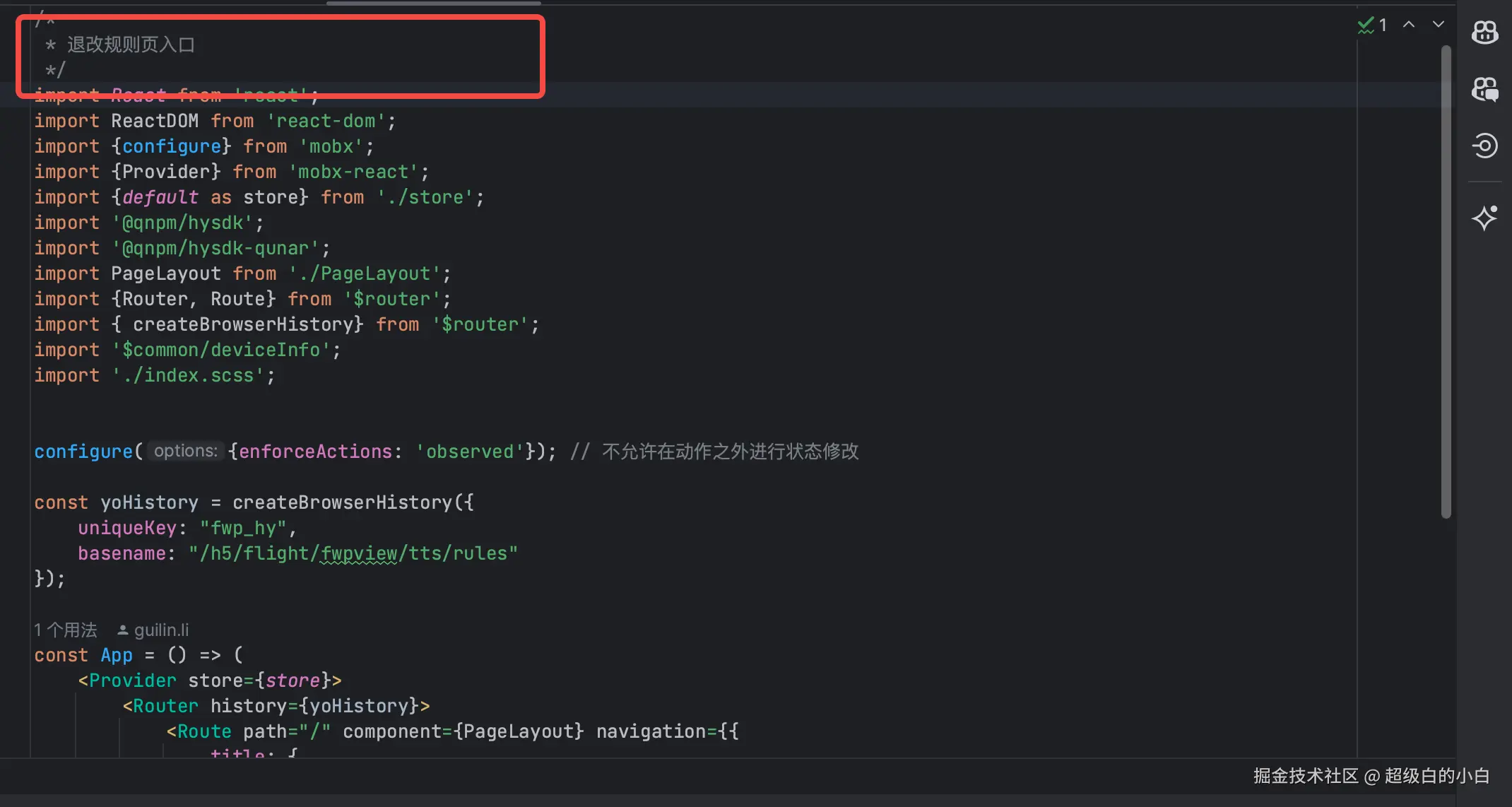
Task: Click the './index.scss' import string
Action: (x=188, y=375)
